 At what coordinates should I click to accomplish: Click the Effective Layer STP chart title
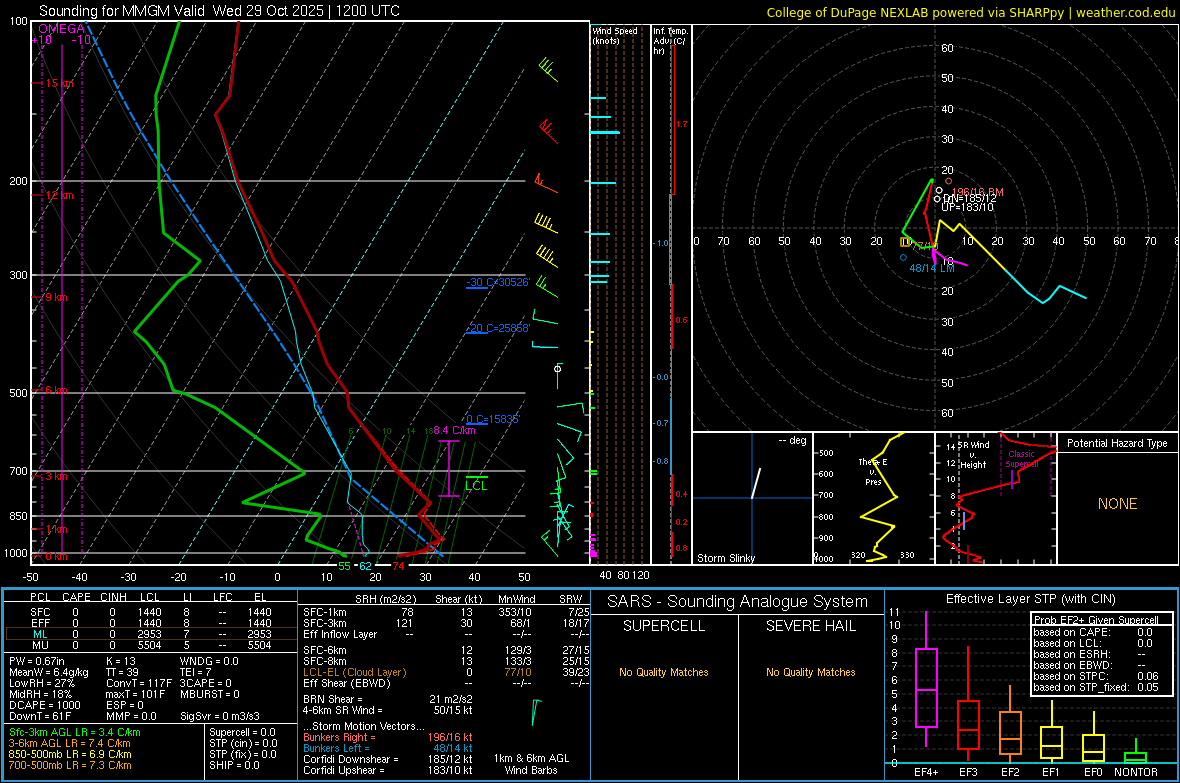click(1030, 599)
